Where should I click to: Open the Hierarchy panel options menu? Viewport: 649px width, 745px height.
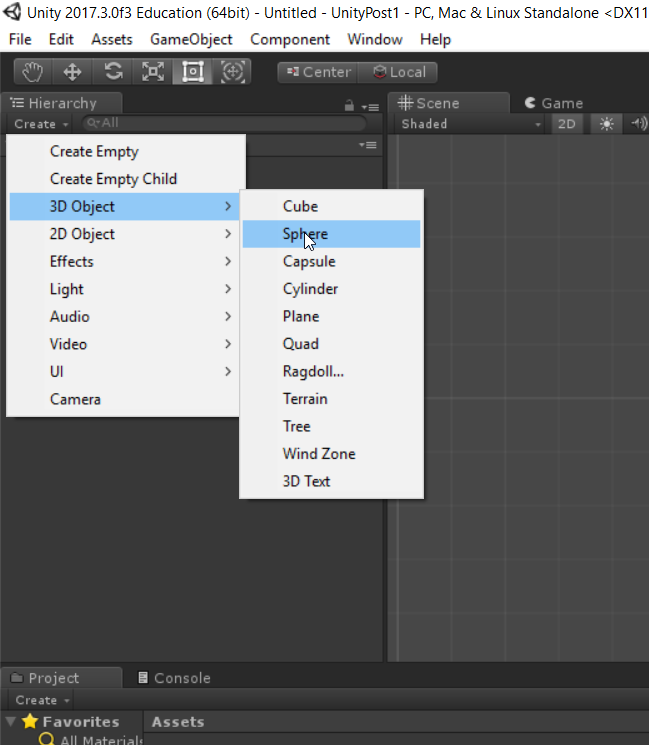[371, 107]
